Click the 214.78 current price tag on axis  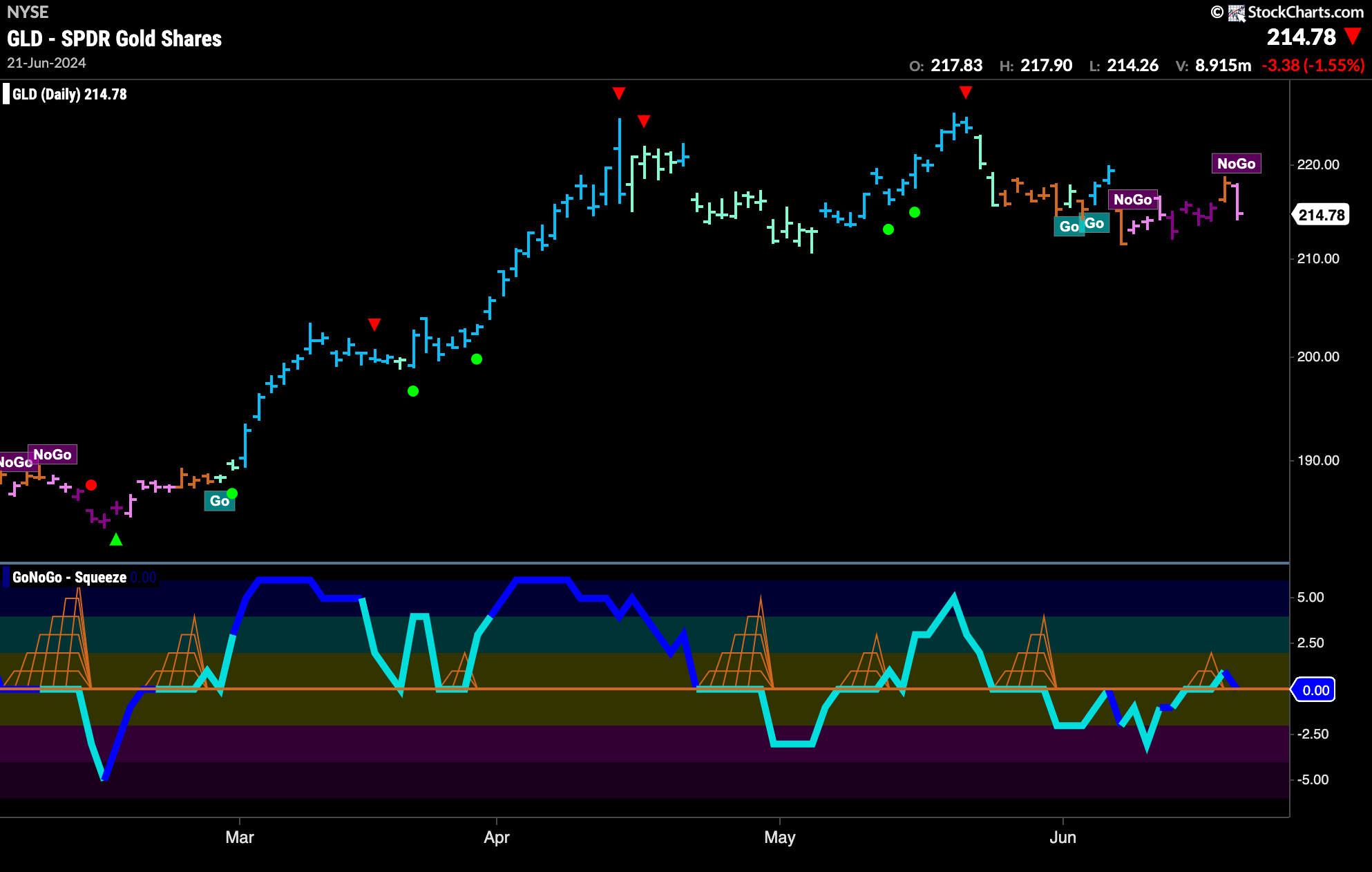pyautogui.click(x=1321, y=215)
